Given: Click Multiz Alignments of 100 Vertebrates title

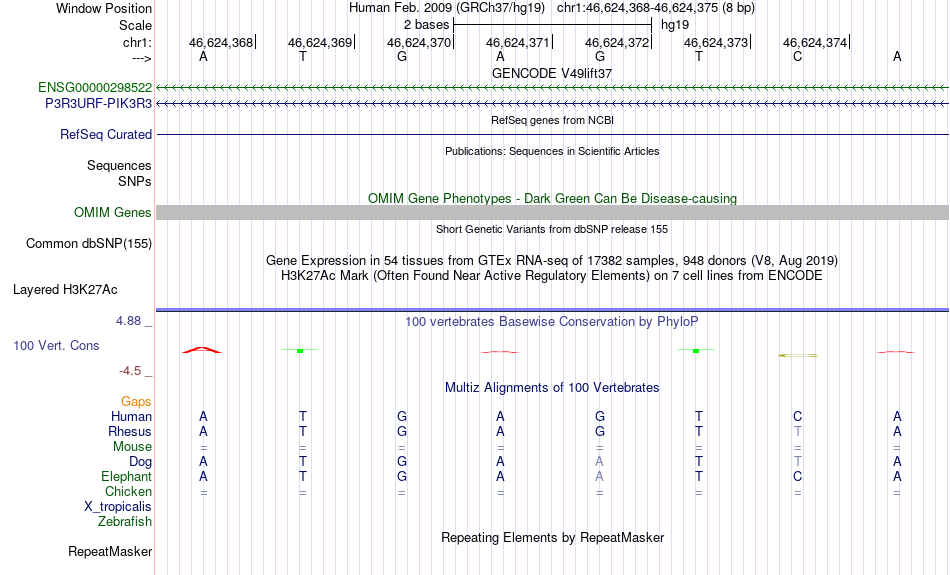Looking at the screenshot, I should click(552, 388).
